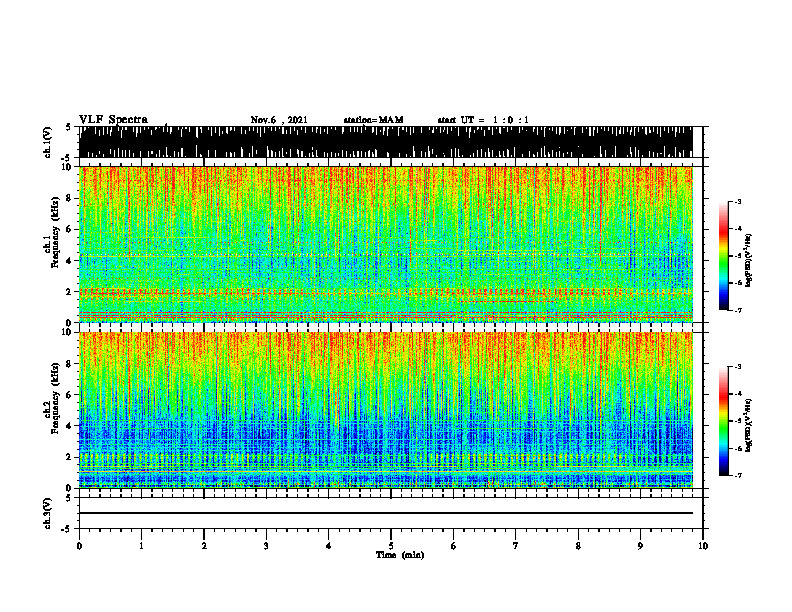Click the last time axis tick label "10"
This screenshot has height=612, width=792.
[x=703, y=546]
